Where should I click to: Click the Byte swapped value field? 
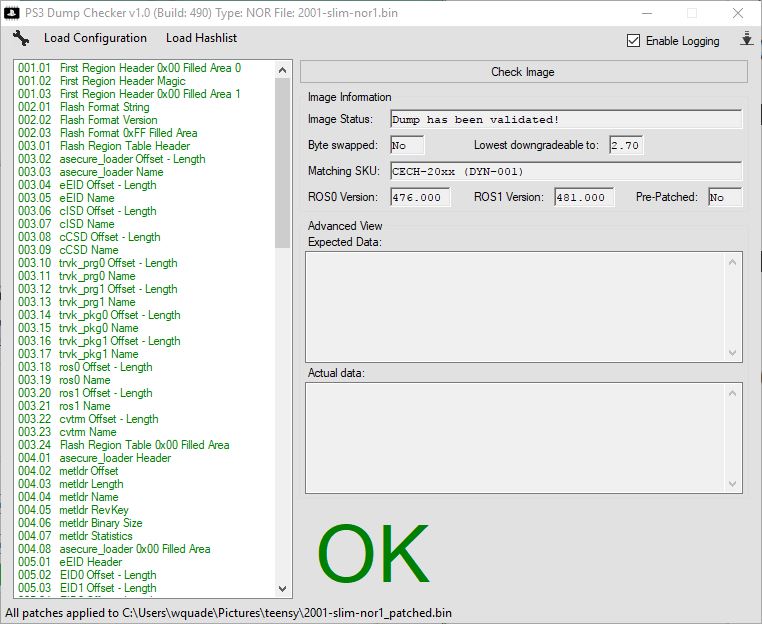pyautogui.click(x=407, y=145)
